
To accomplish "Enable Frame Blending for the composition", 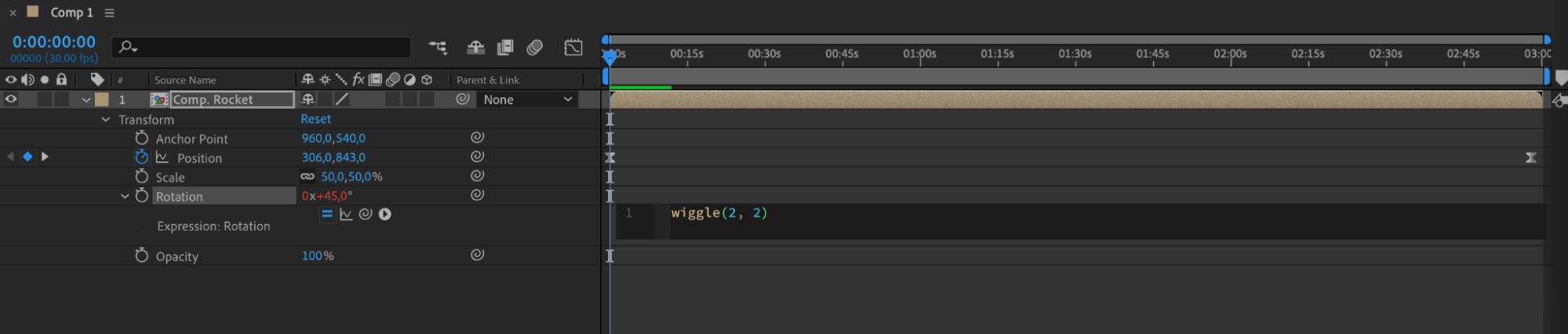I will [505, 48].
